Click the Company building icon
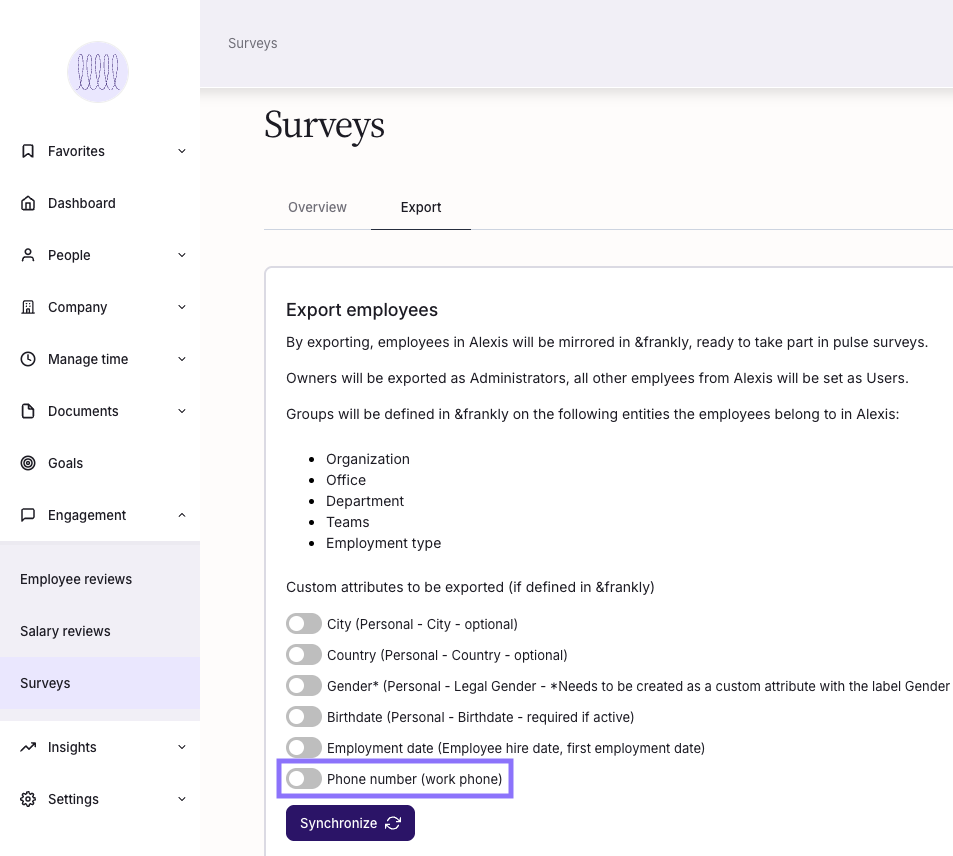 point(28,307)
